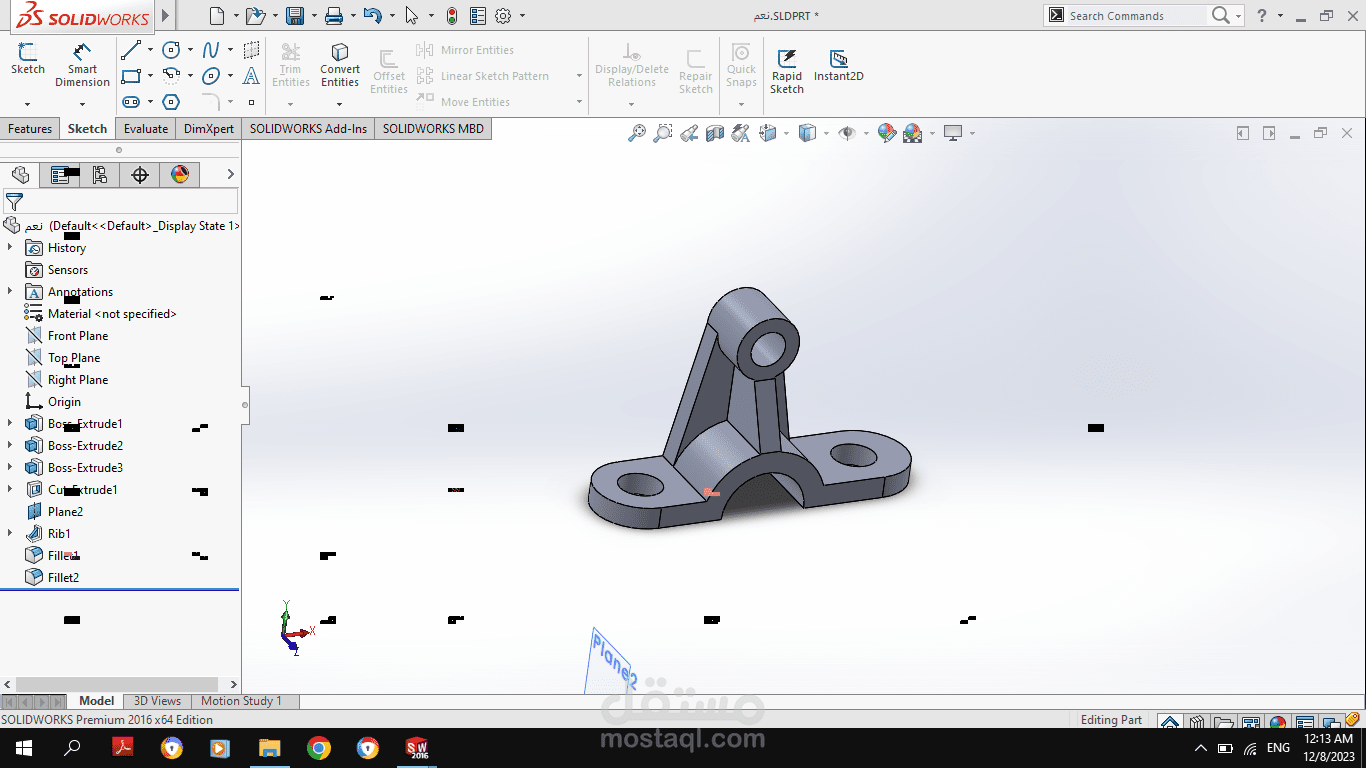Activate the Smart Dimension tool
The width and height of the screenshot is (1366, 768).
point(82,65)
